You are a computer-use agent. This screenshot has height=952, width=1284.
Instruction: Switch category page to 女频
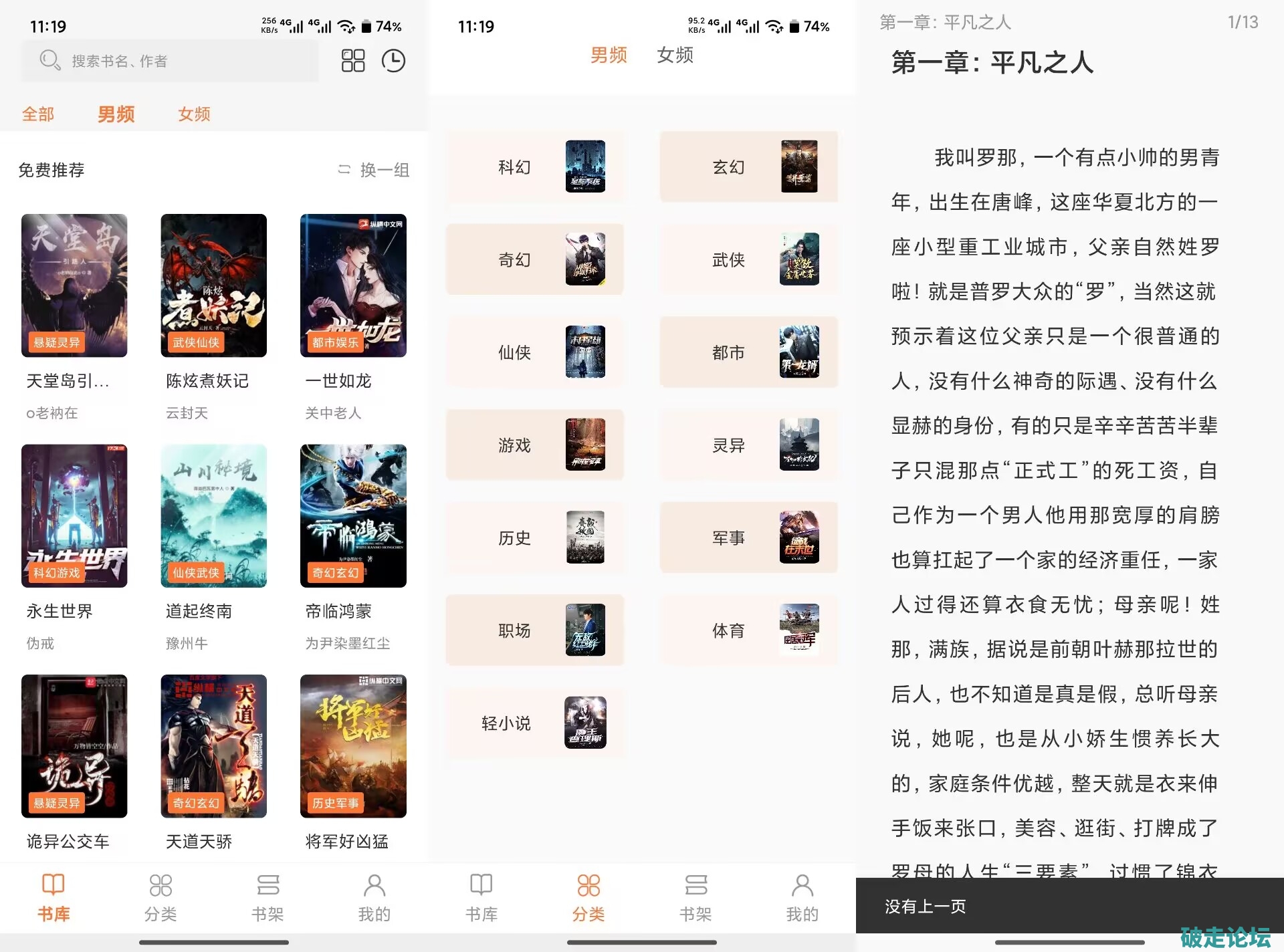675,55
